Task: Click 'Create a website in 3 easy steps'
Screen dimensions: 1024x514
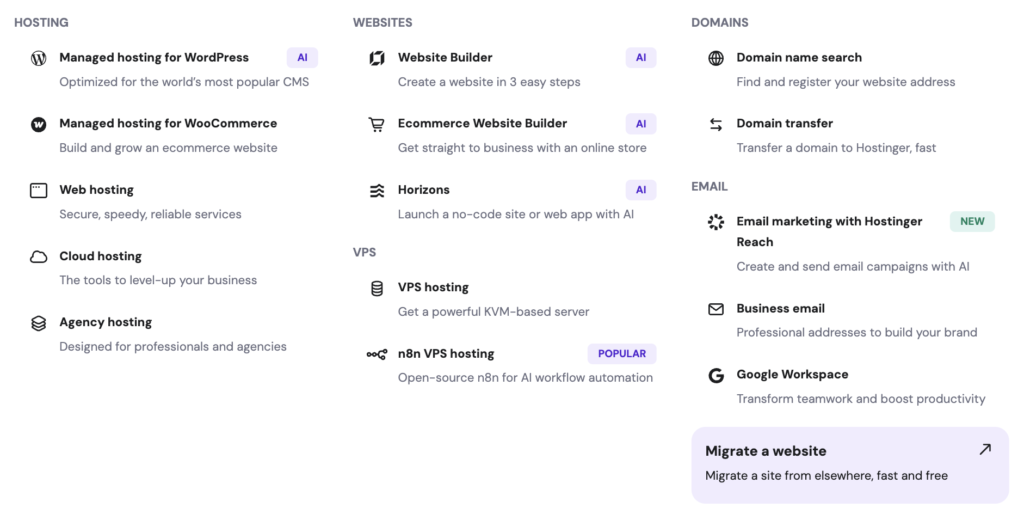Action: click(x=489, y=82)
